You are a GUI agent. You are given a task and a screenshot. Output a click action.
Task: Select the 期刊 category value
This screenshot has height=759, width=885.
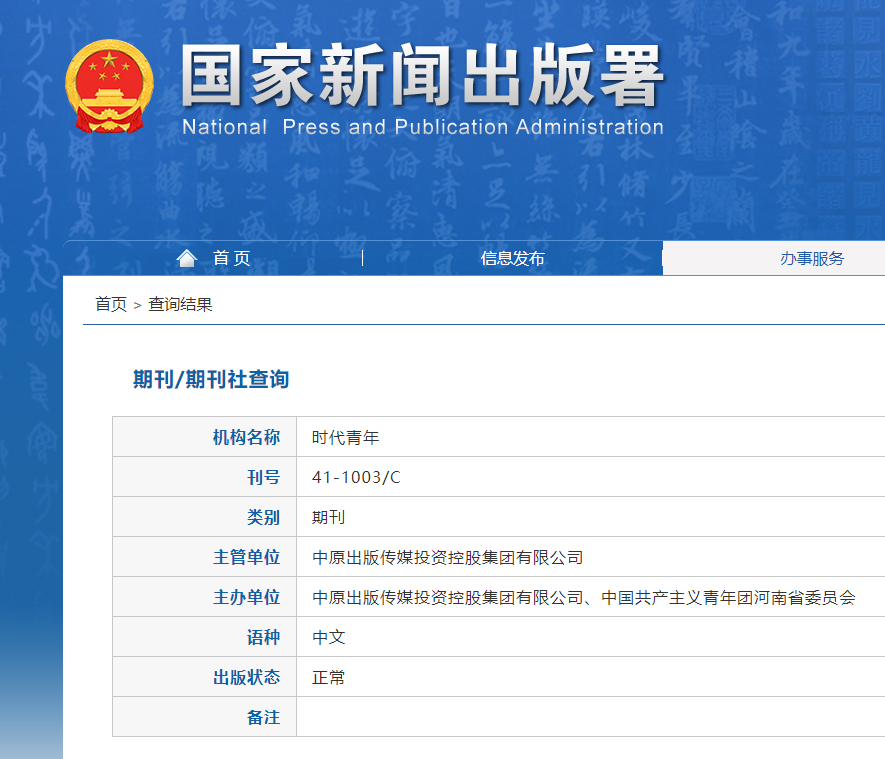[328, 517]
